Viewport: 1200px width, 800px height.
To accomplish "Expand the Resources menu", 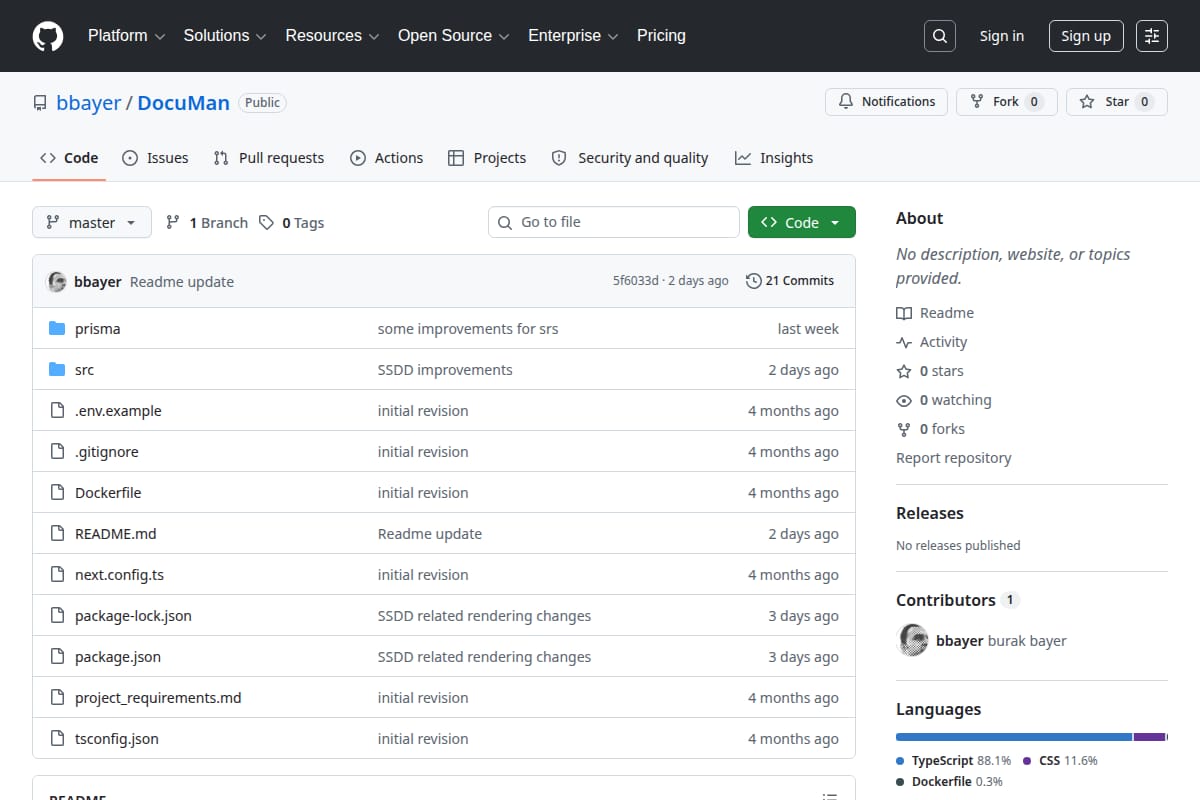I will (332, 36).
